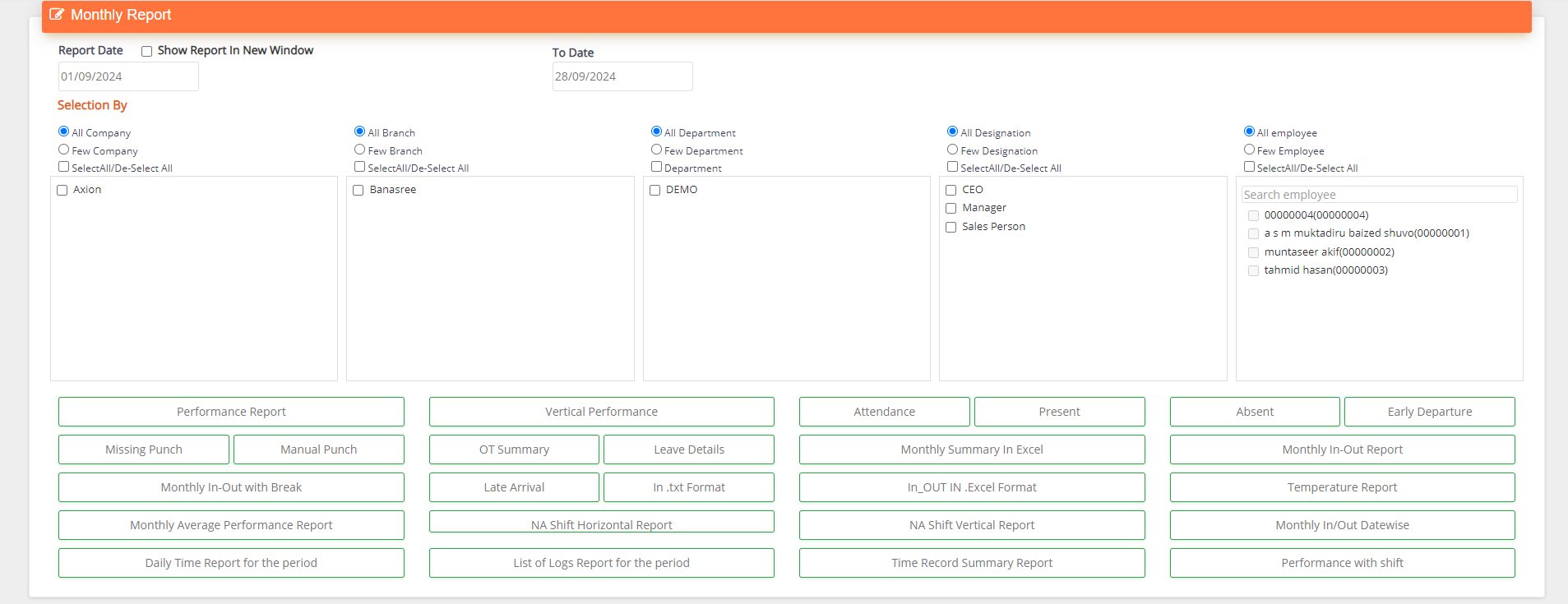Enable Show Report In New Window checkbox
The image size is (1568, 604).
pos(146,51)
